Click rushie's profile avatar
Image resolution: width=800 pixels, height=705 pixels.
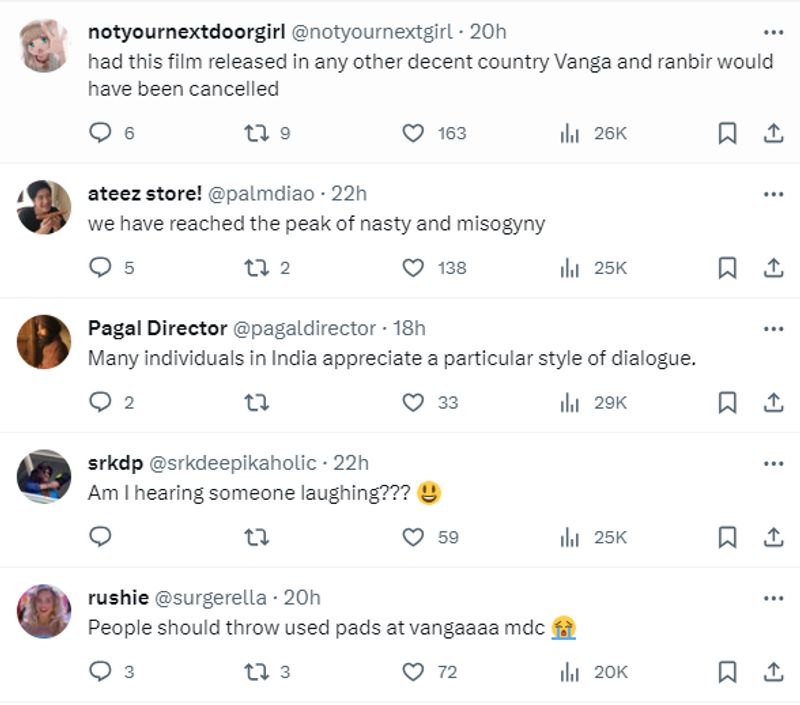click(44, 611)
